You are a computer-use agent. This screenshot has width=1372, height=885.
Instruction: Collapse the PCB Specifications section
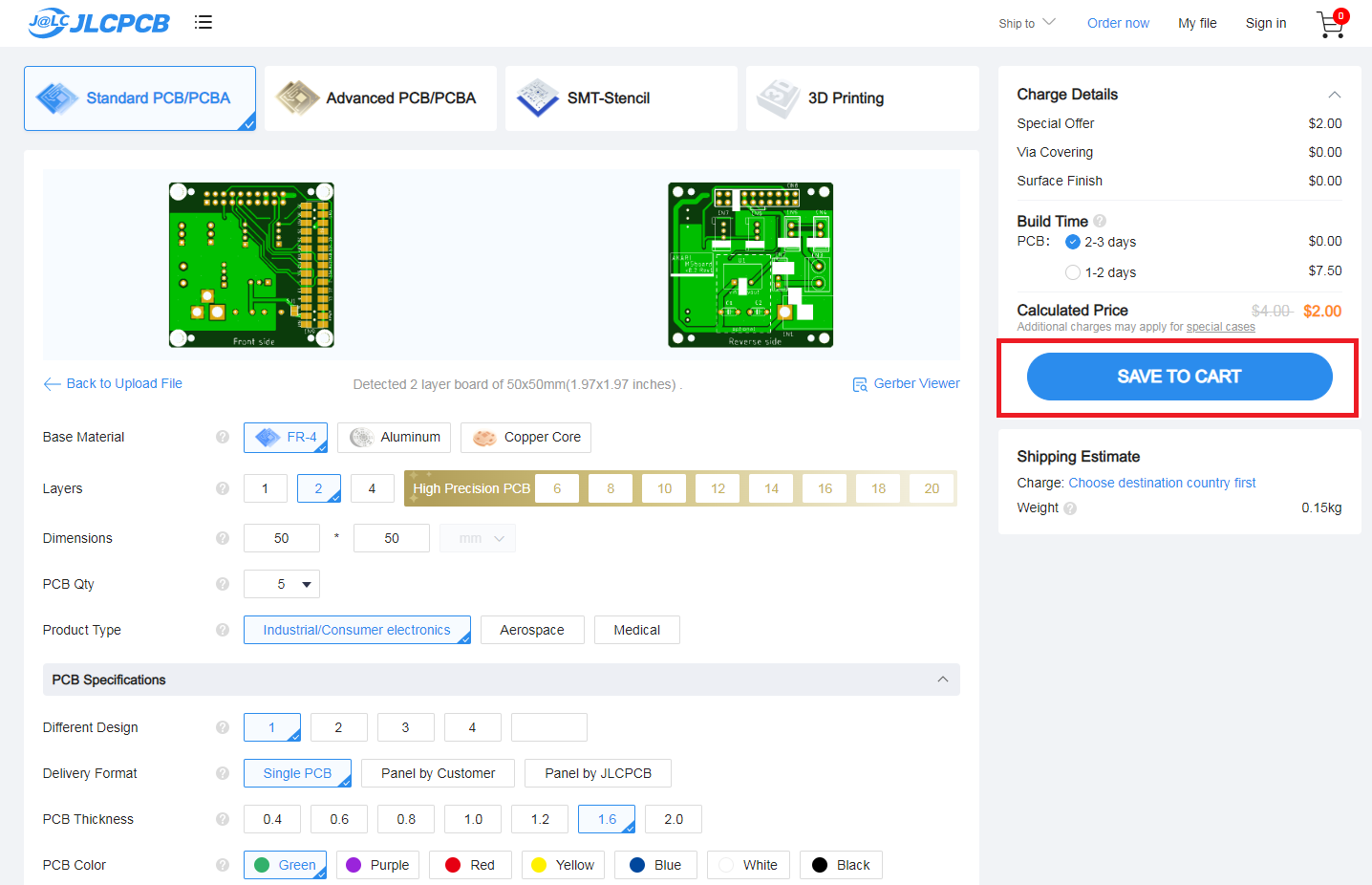[x=942, y=680]
